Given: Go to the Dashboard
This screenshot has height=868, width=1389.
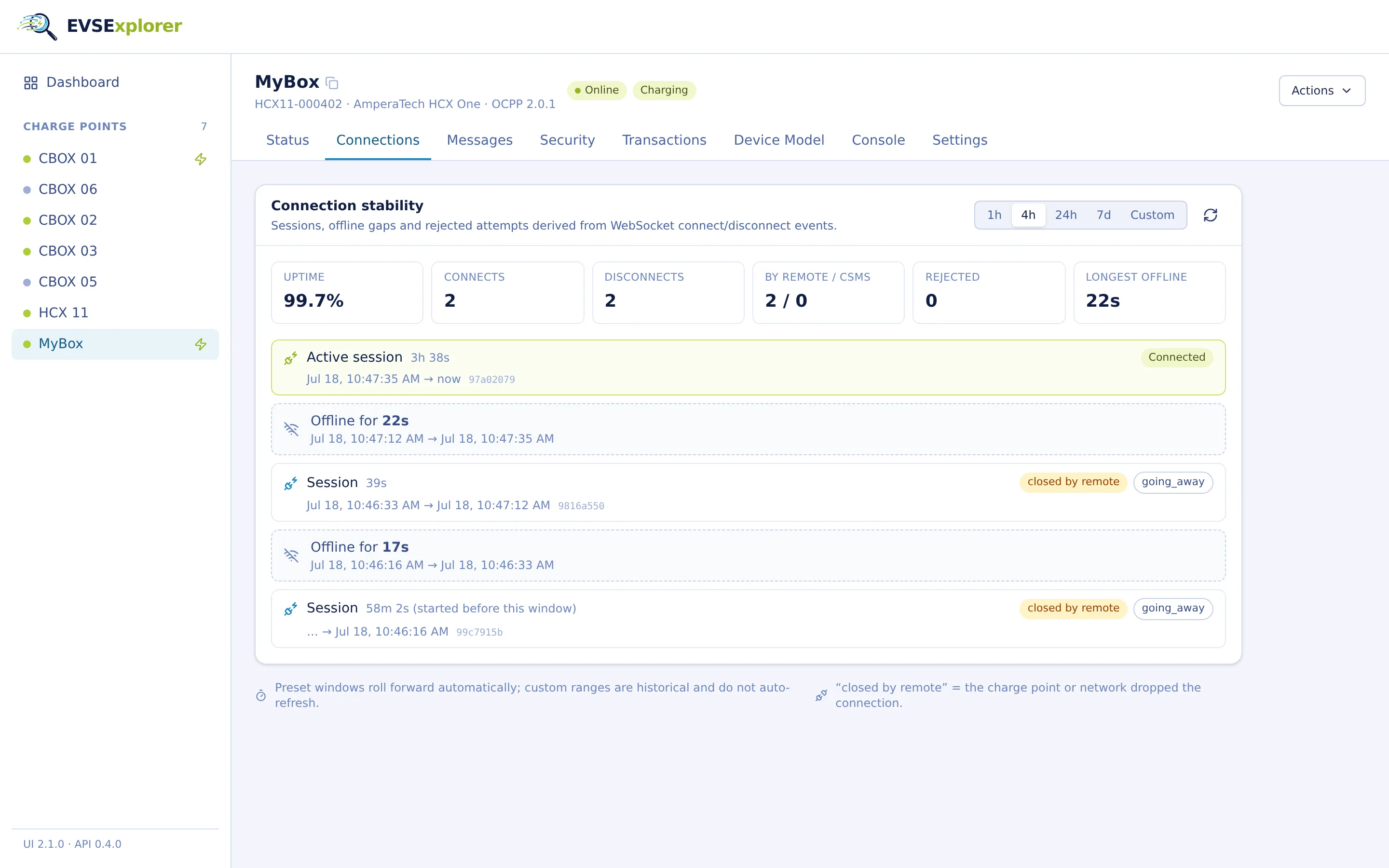Looking at the screenshot, I should pyautogui.click(x=115, y=82).
